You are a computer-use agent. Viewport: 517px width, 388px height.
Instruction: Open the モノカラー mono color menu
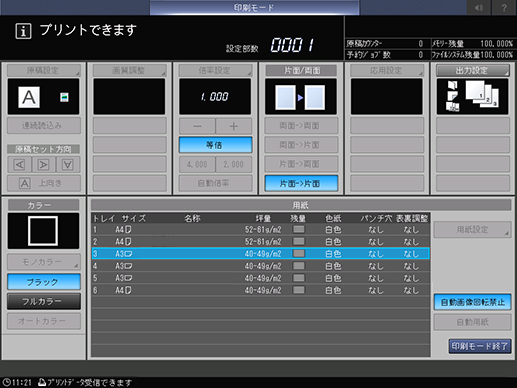coord(44,262)
